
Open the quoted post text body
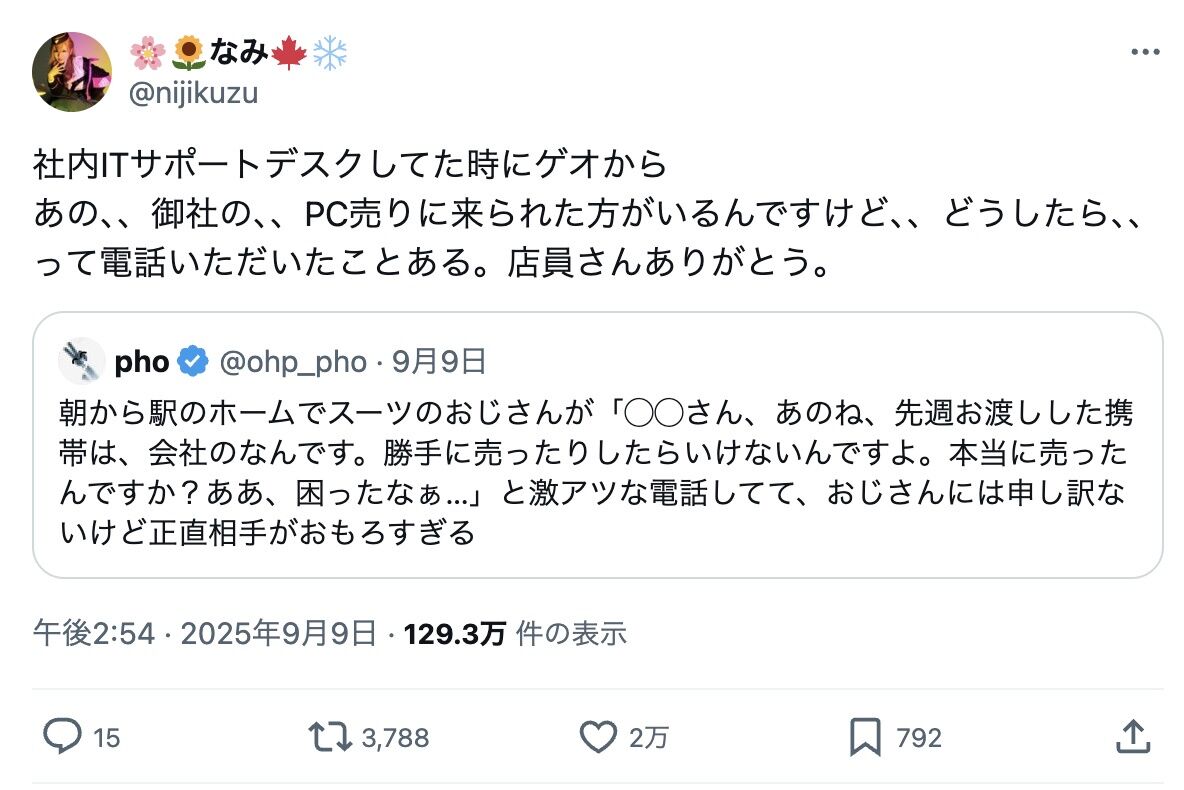coord(597,472)
